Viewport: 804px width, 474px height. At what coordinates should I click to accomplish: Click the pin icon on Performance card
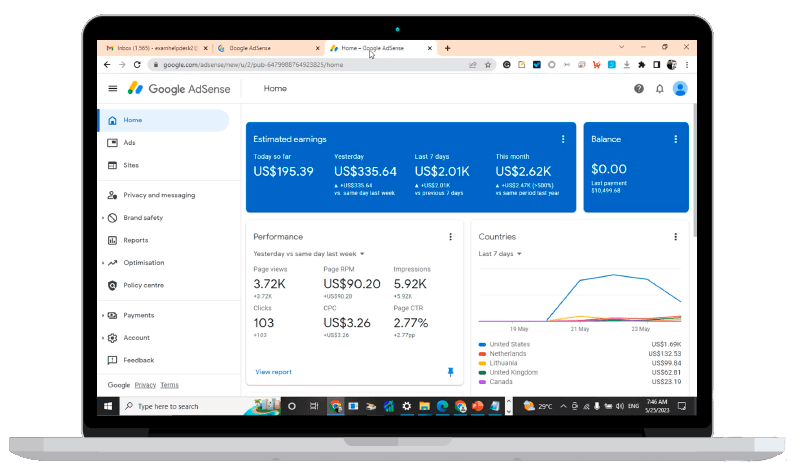click(x=450, y=371)
